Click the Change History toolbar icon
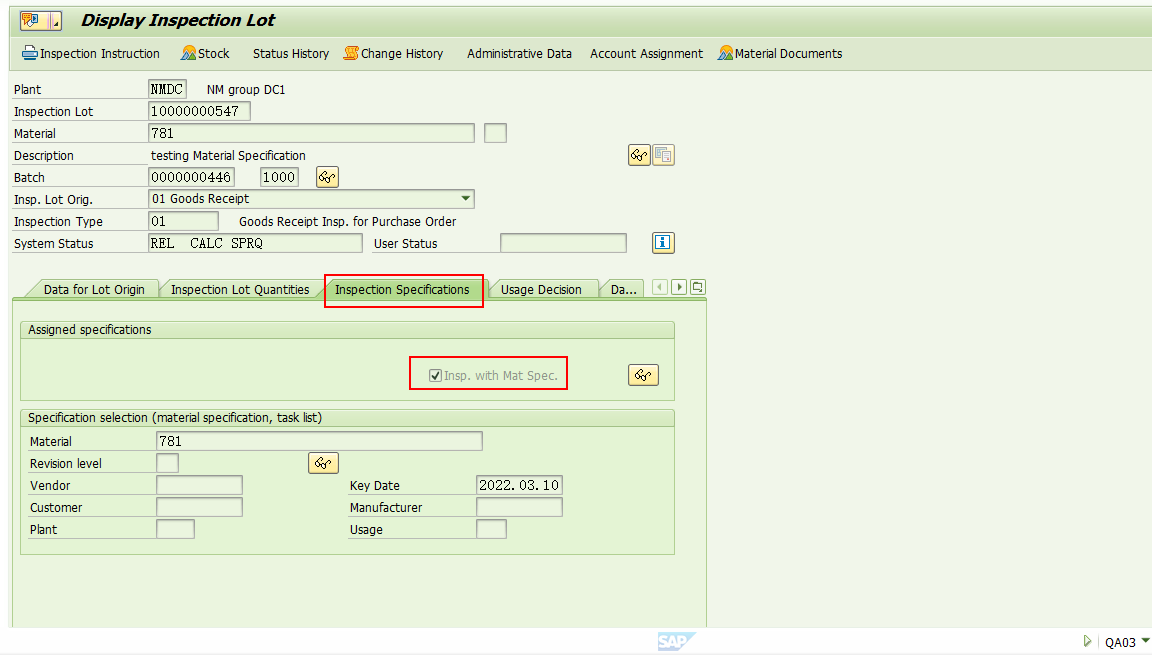Screen dimensions: 1152x655 tap(393, 54)
